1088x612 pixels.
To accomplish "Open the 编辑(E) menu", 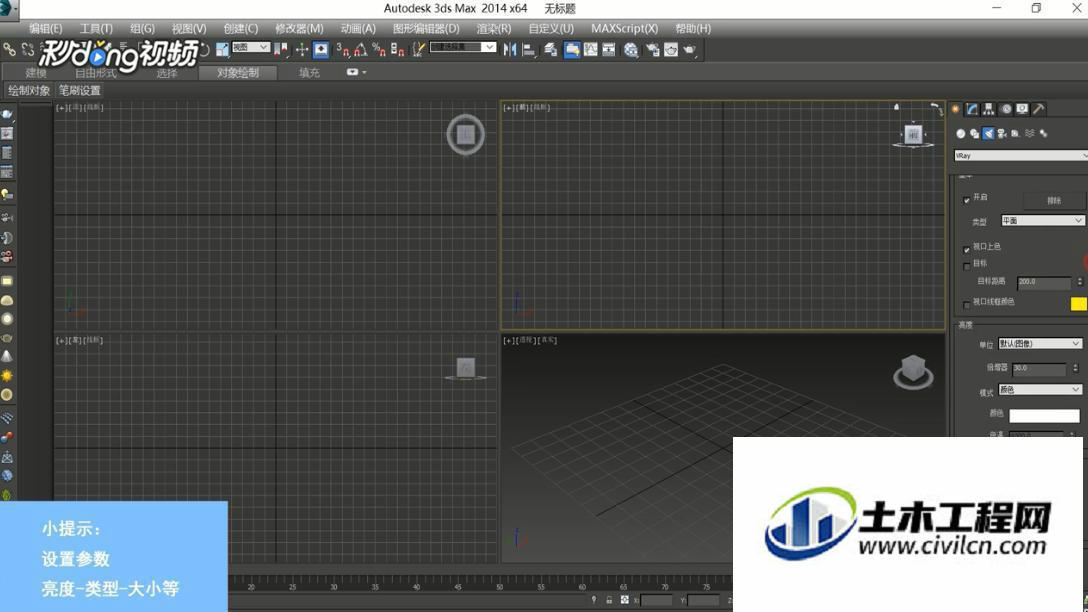I will (x=46, y=28).
